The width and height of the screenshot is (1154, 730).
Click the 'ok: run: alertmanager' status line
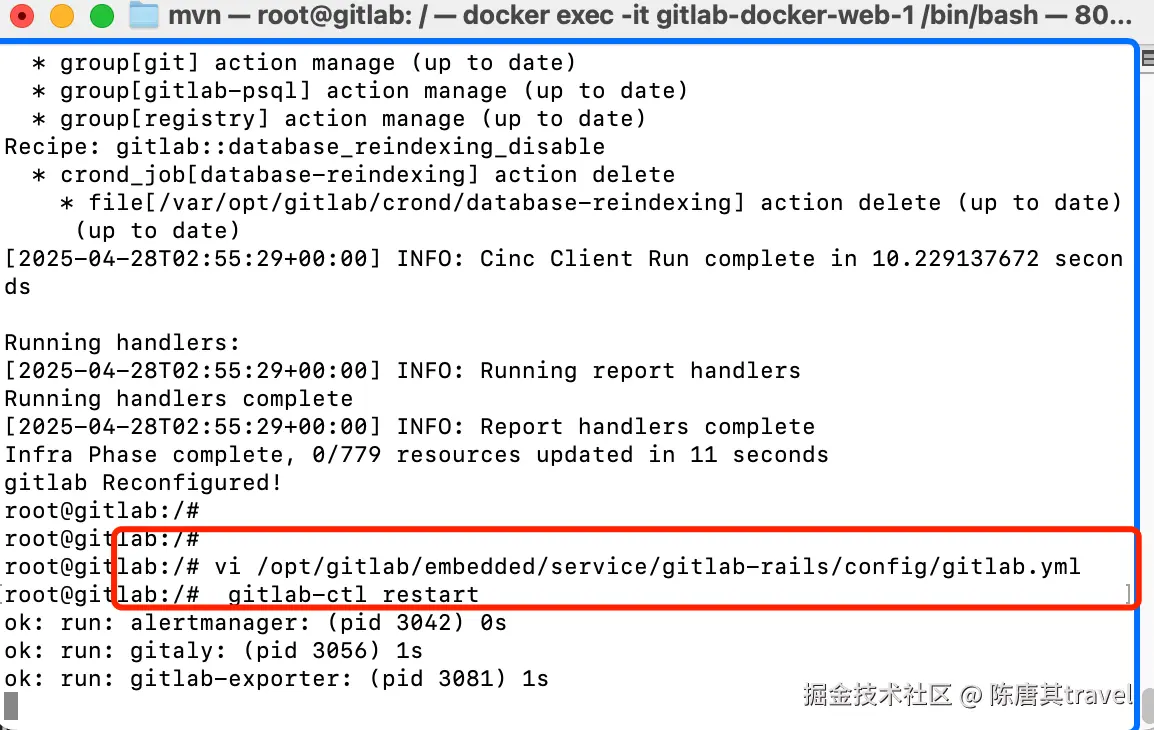(x=255, y=623)
